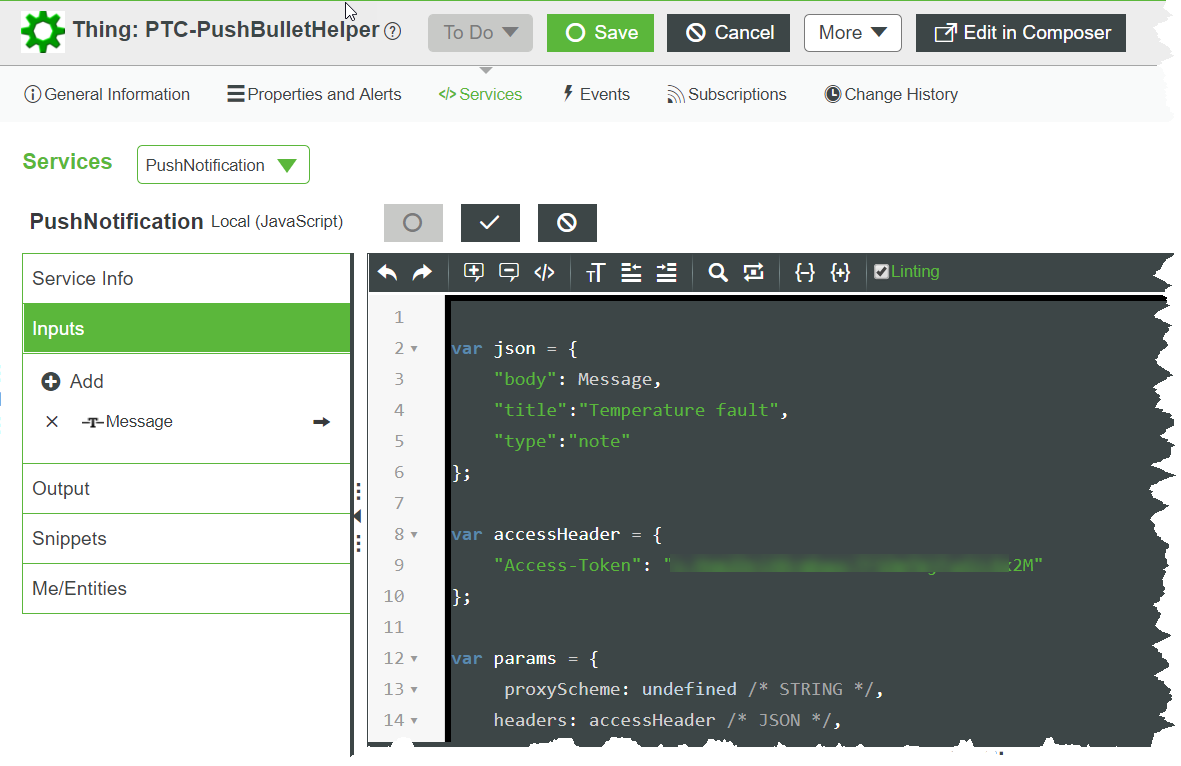Expand the Me/Entities section
Screen dimensions: 1181x766
coord(187,588)
